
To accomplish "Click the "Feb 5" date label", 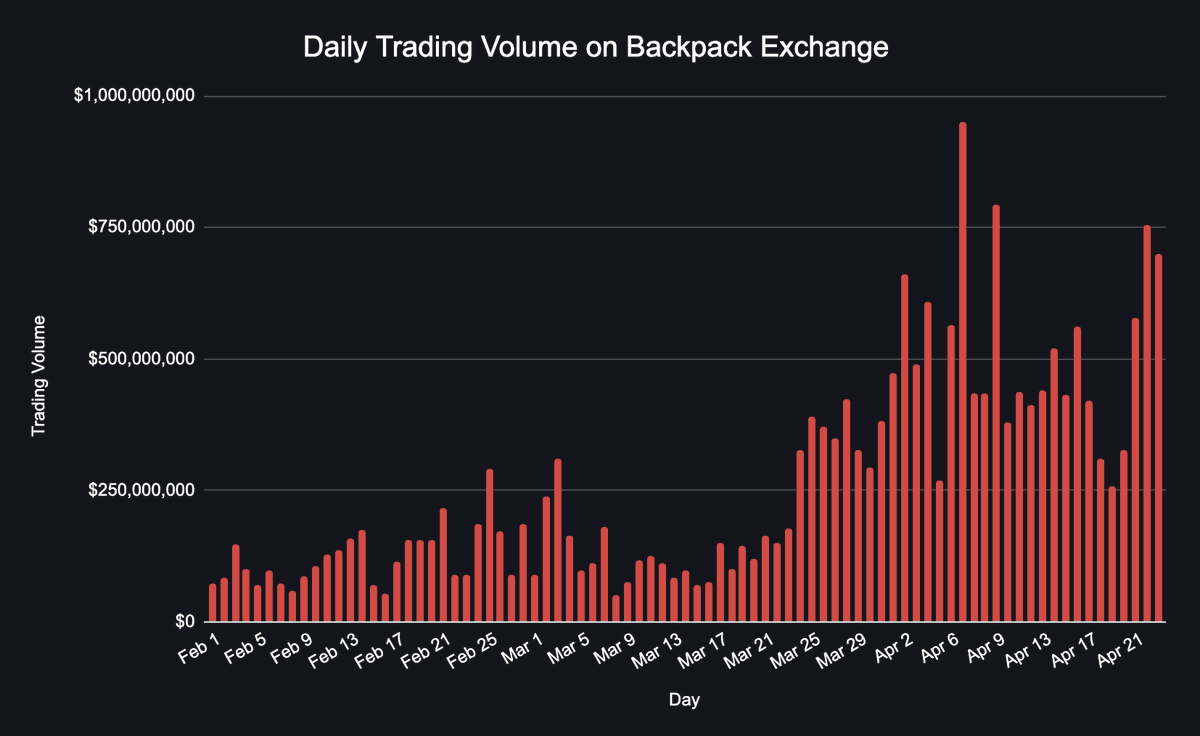I will [x=247, y=646].
